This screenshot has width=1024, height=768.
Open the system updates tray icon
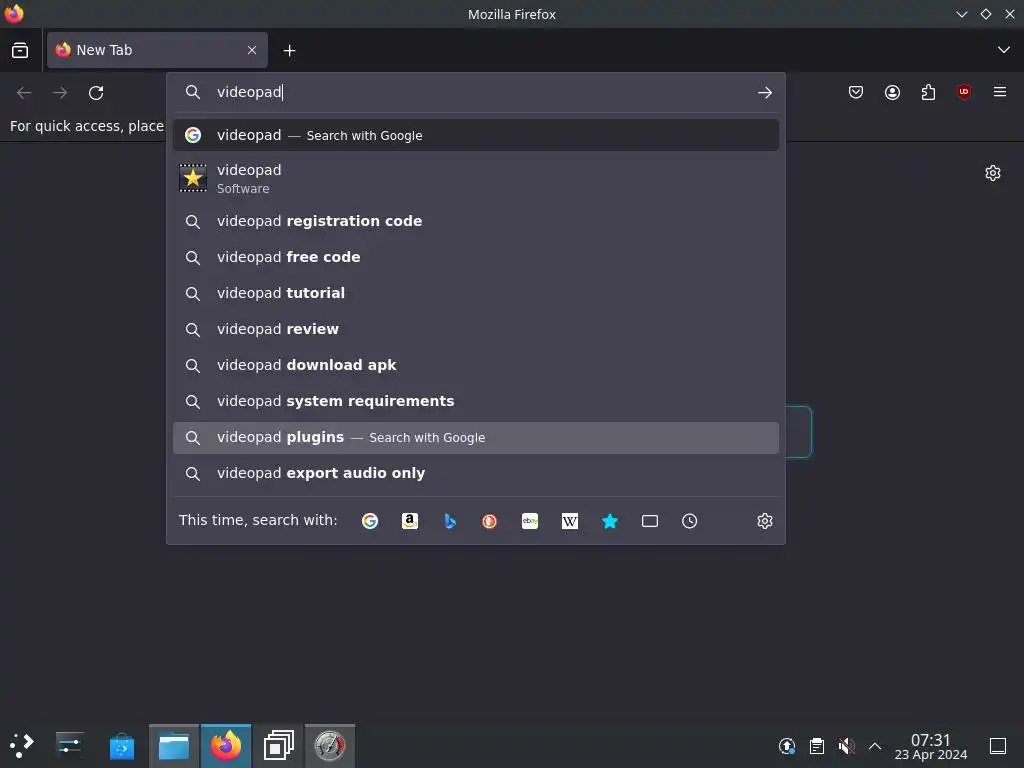787,746
